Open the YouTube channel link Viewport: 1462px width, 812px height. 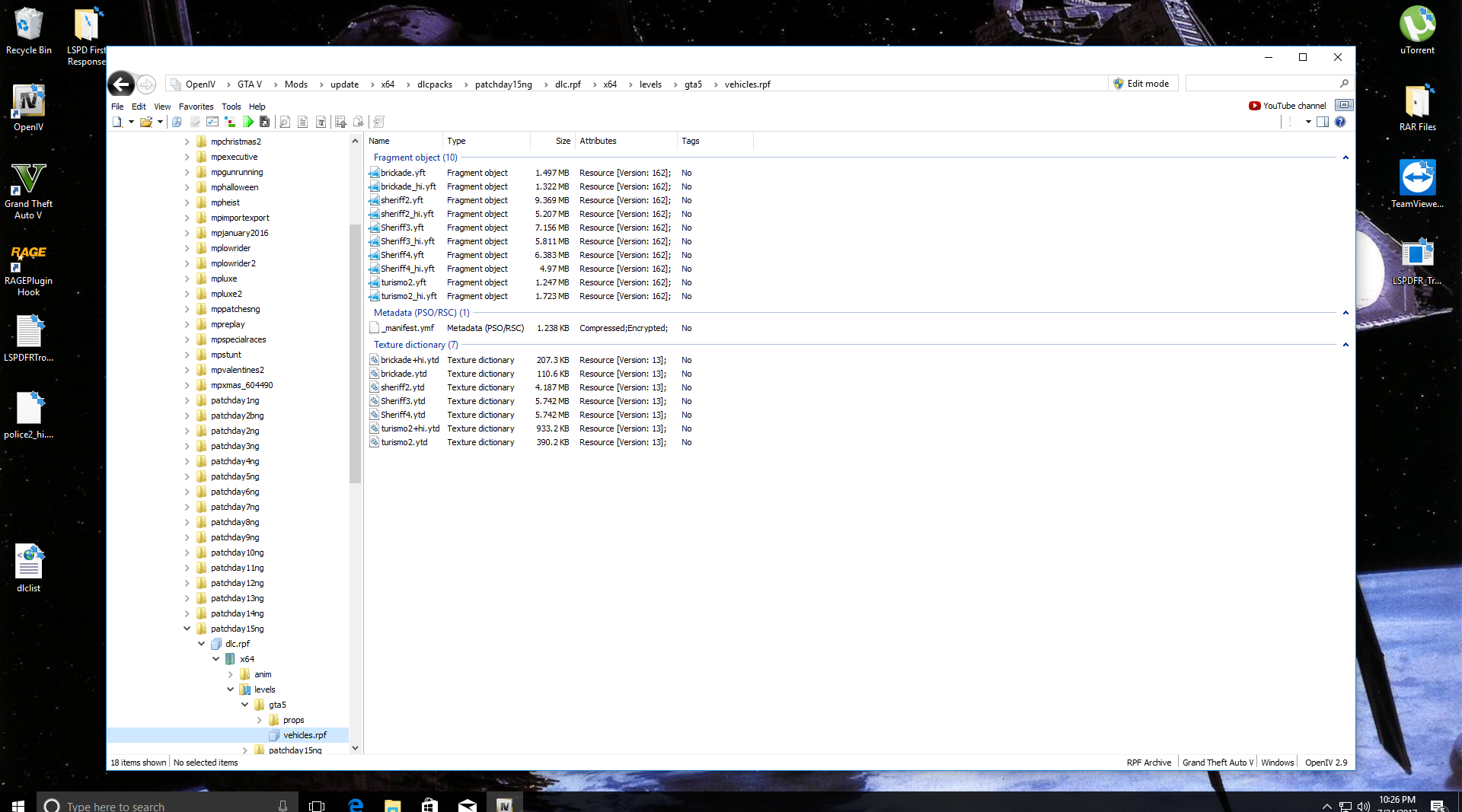(1294, 106)
